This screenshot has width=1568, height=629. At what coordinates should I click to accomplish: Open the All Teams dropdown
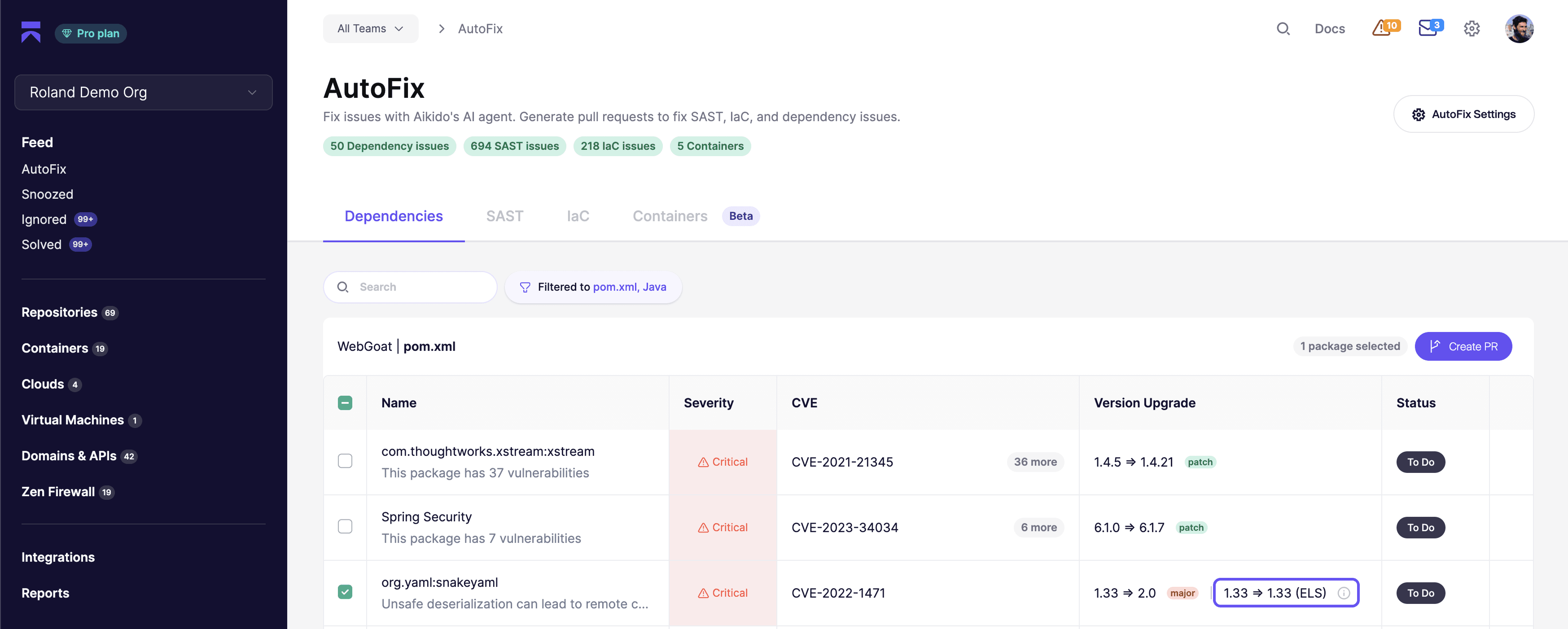tap(370, 29)
